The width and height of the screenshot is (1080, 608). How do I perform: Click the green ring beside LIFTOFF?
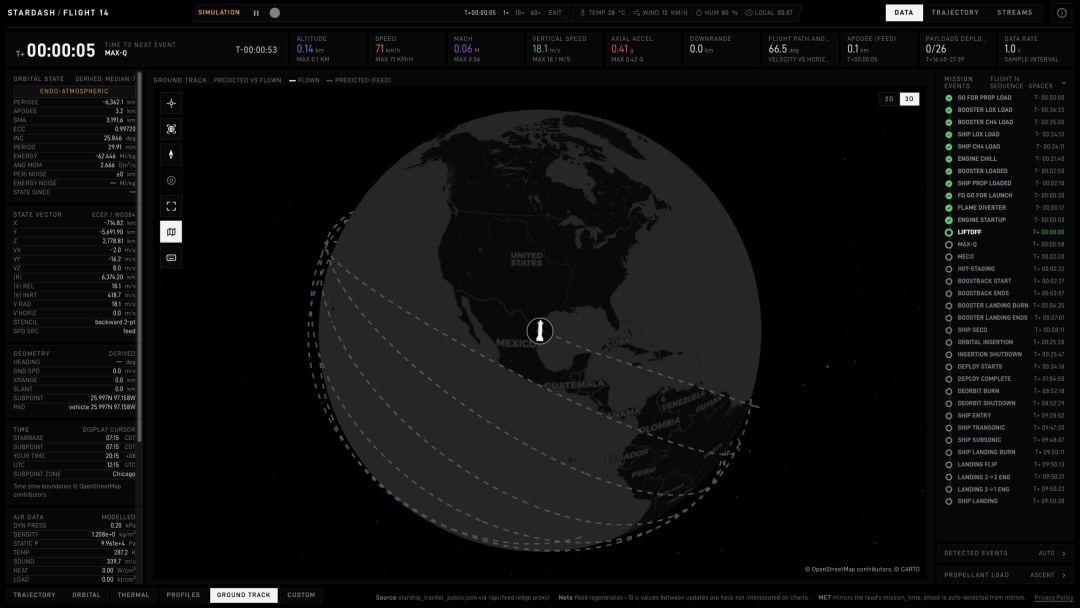[x=948, y=232]
